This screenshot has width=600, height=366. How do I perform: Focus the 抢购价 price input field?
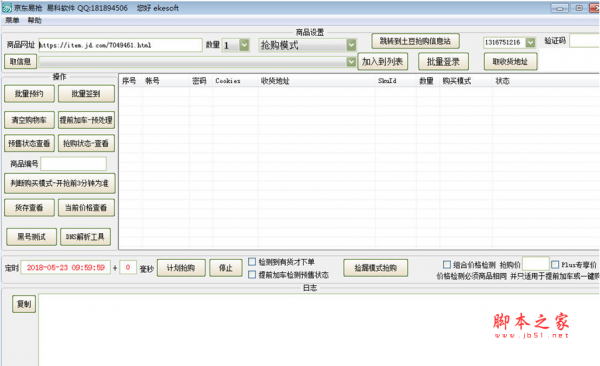(536, 264)
